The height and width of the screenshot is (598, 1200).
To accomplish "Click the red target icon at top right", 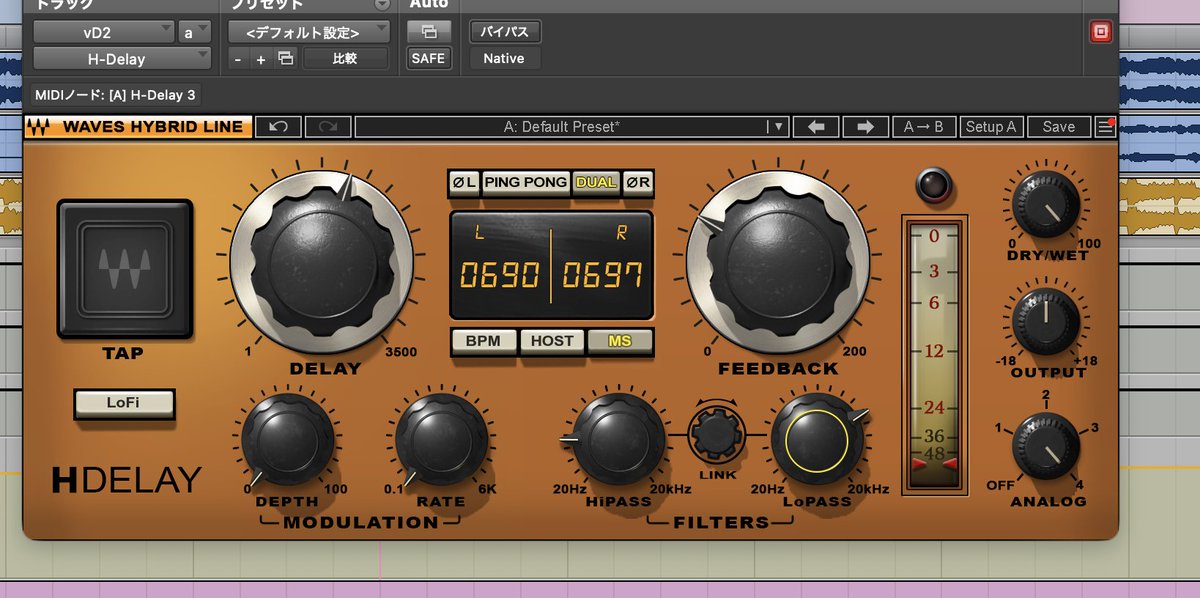I will click(1100, 32).
